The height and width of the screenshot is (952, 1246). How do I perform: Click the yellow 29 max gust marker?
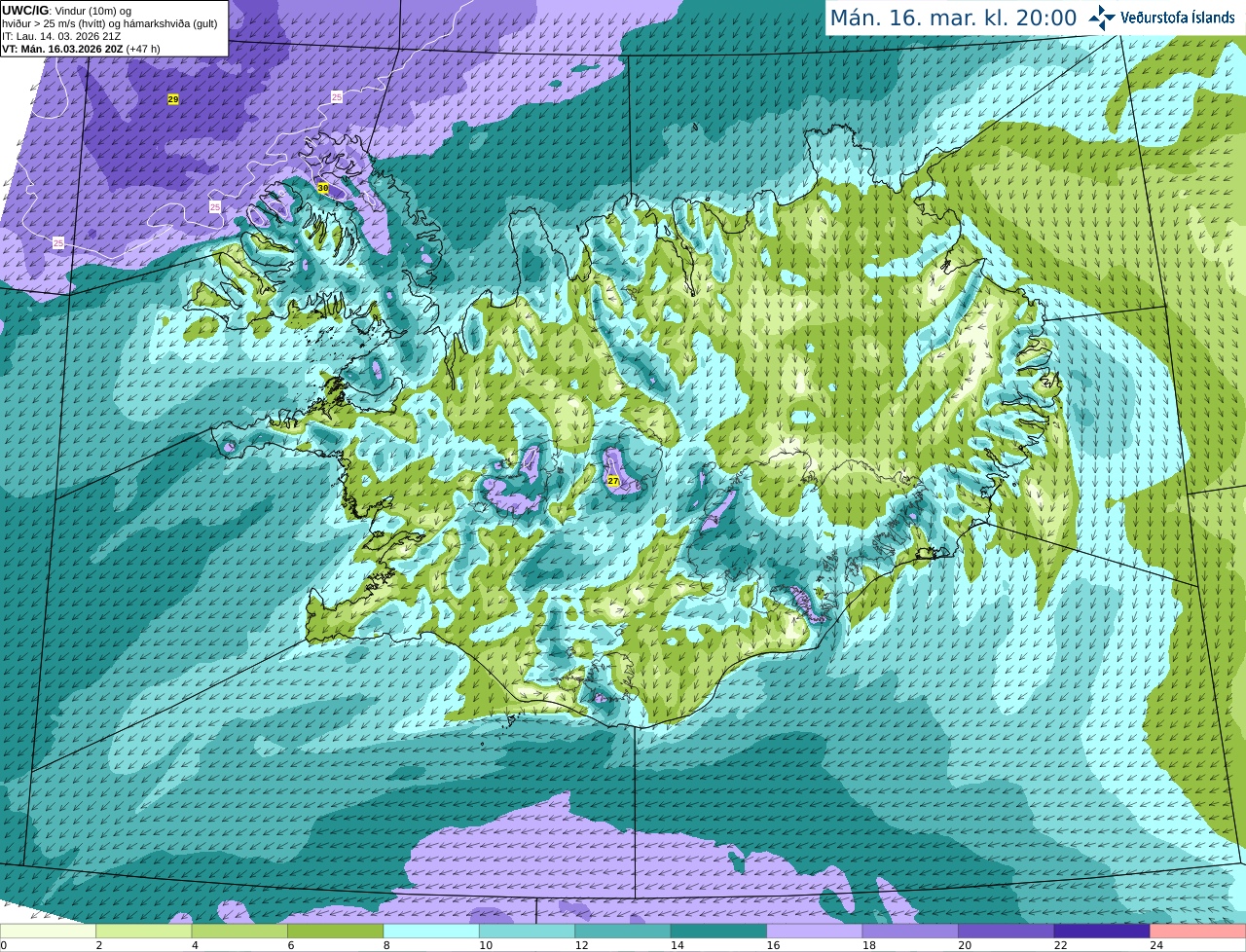coord(173,99)
